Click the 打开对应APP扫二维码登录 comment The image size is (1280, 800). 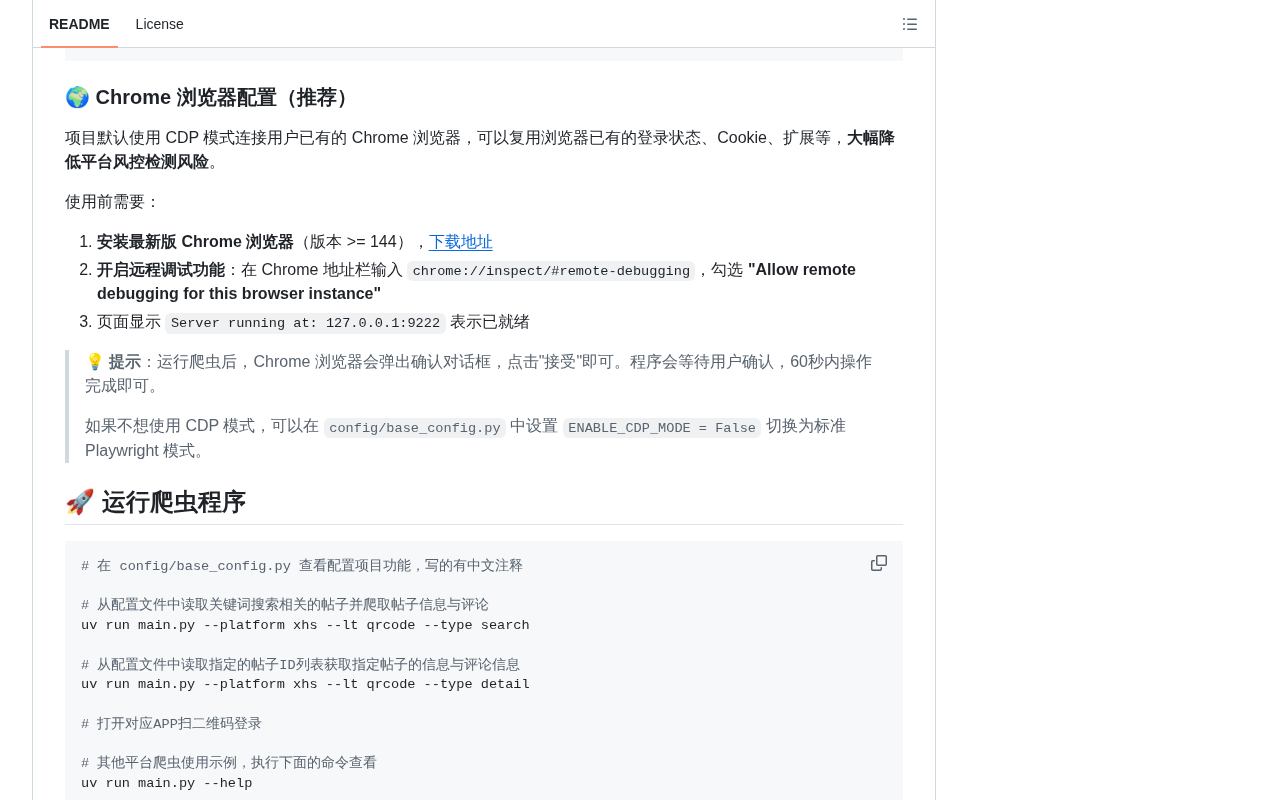click(171, 723)
